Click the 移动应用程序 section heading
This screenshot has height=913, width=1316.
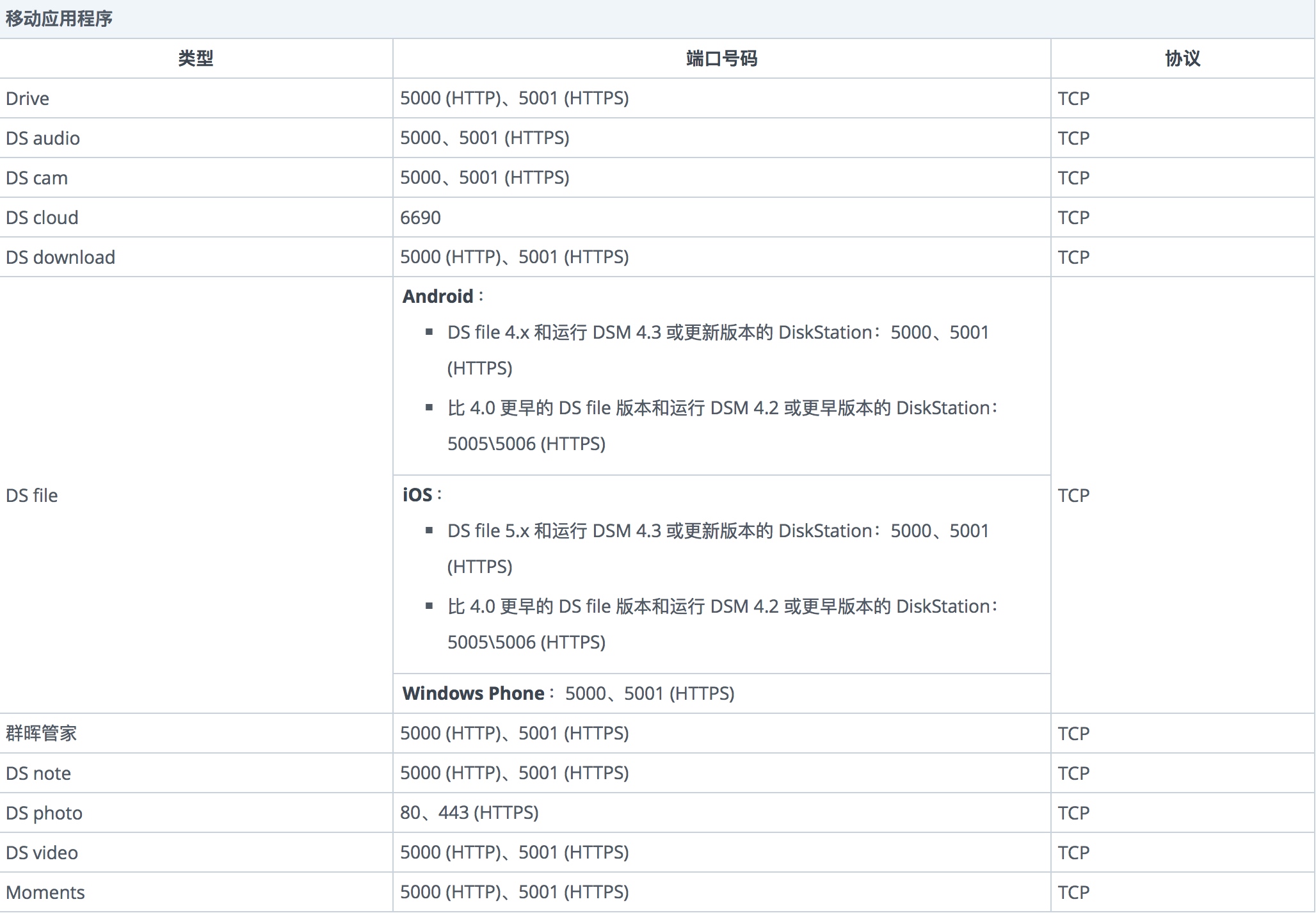click(59, 19)
